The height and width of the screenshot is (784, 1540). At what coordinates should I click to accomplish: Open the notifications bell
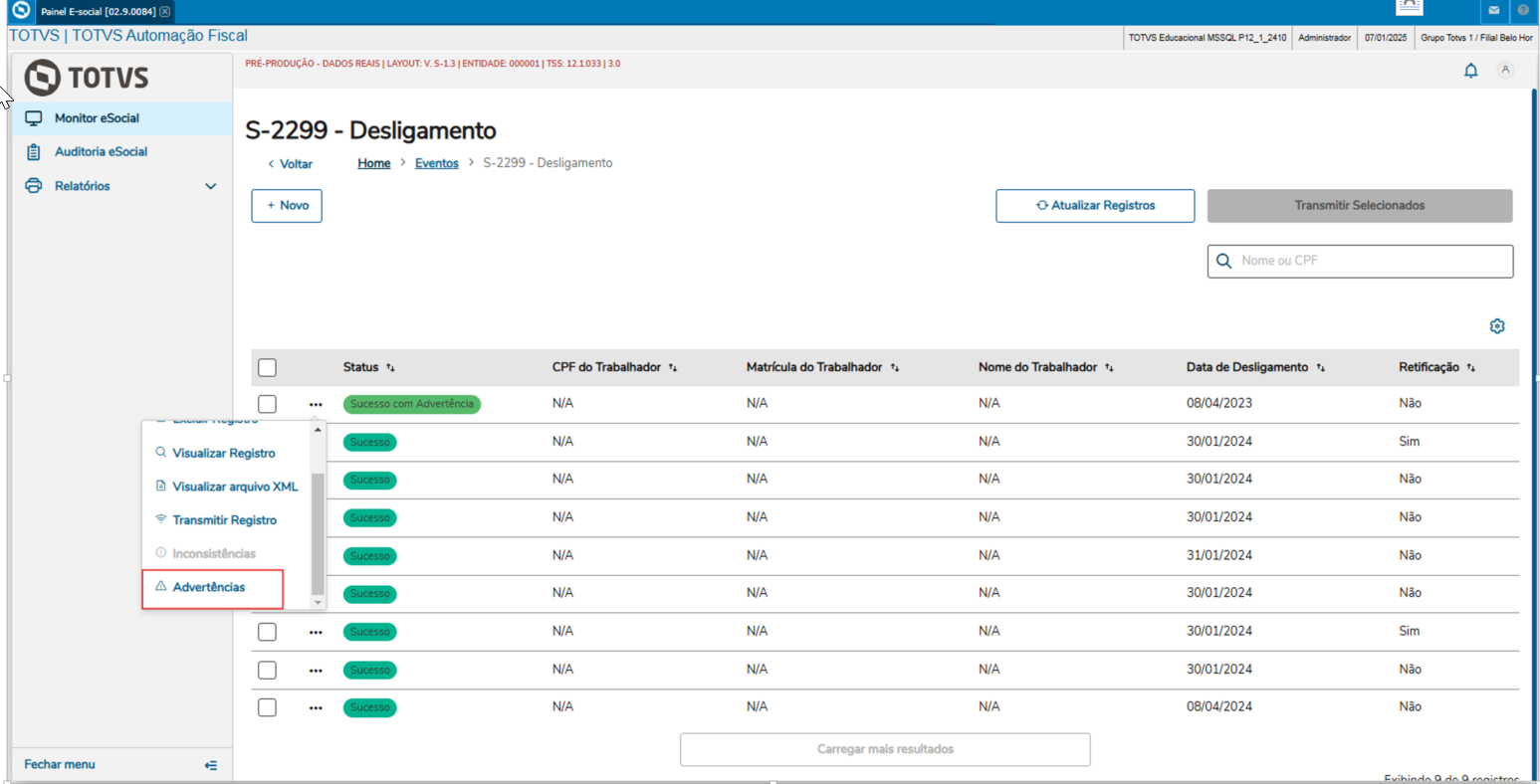pyautogui.click(x=1470, y=71)
